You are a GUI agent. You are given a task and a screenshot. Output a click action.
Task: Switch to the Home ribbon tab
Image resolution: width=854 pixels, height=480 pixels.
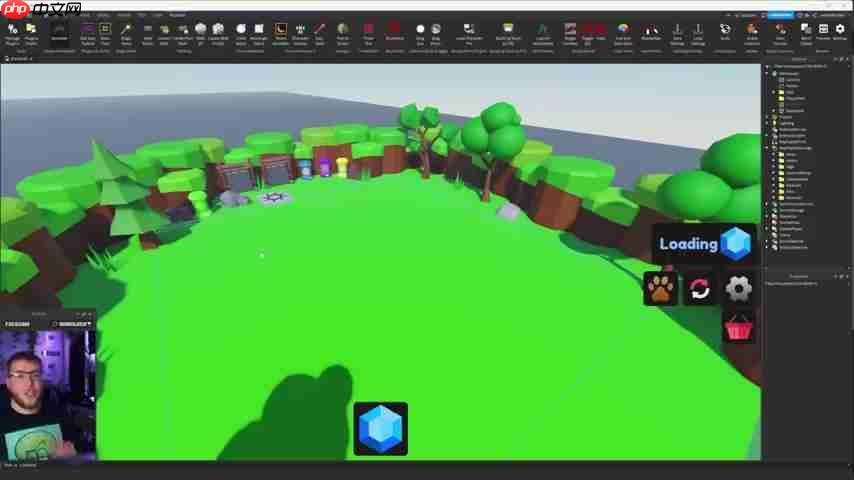pos(85,15)
